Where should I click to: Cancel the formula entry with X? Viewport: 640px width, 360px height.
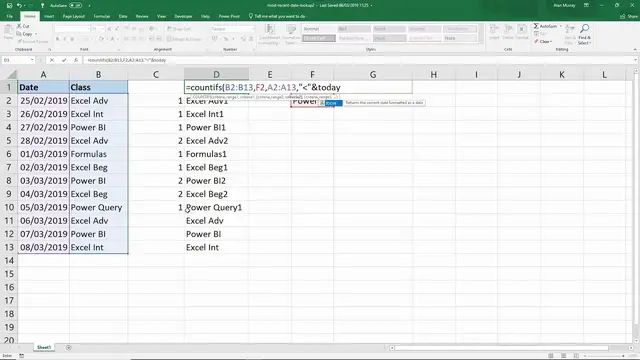click(52, 60)
